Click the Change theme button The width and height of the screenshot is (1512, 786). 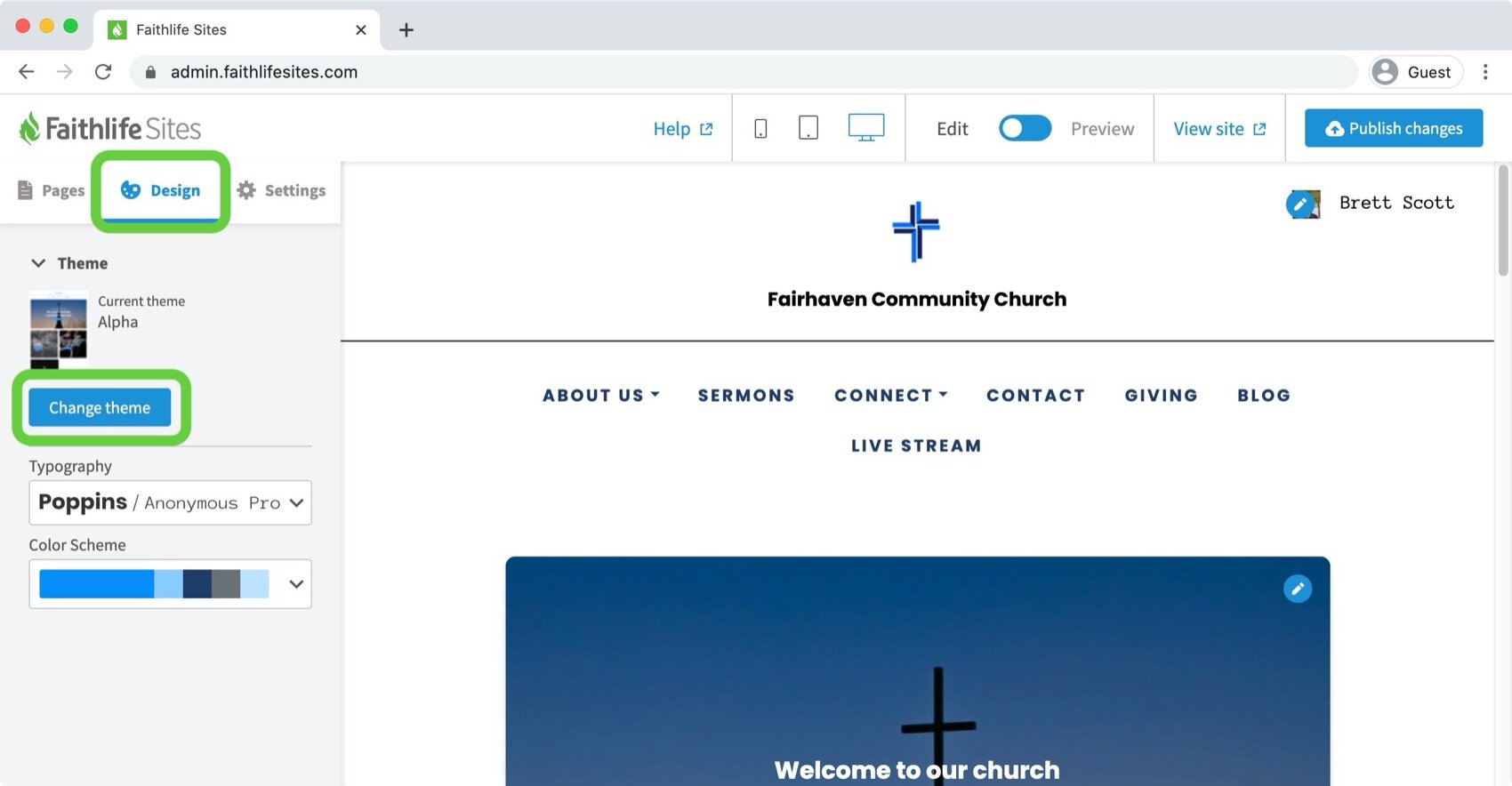100,407
